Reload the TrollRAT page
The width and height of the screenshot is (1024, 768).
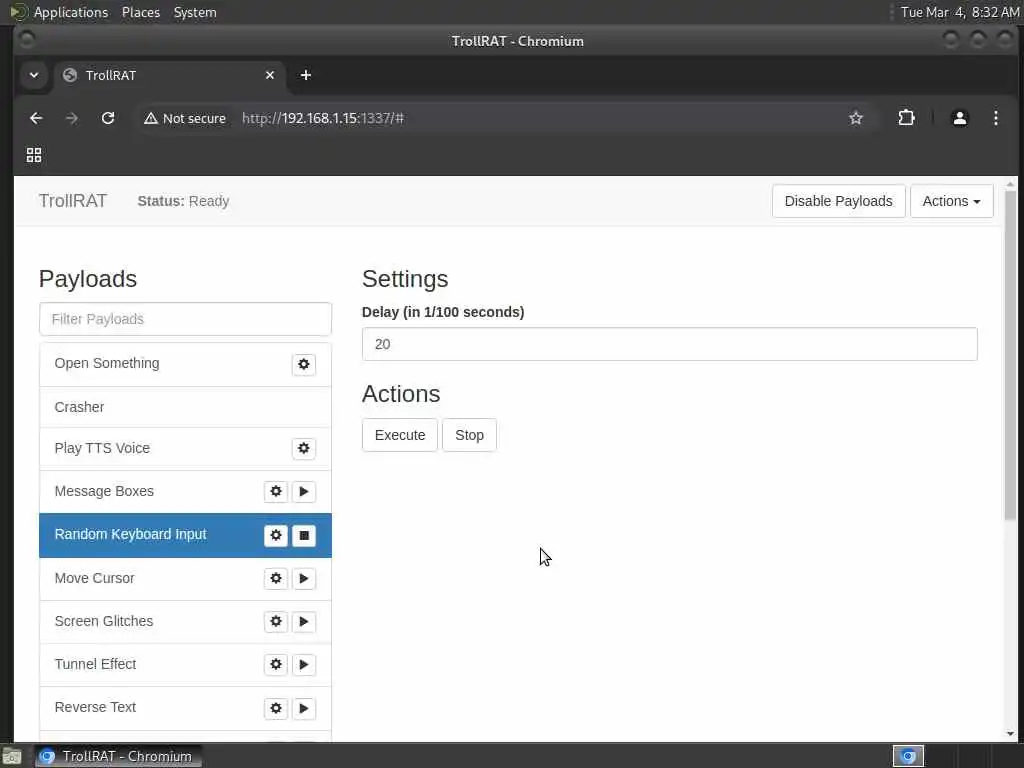(x=108, y=118)
